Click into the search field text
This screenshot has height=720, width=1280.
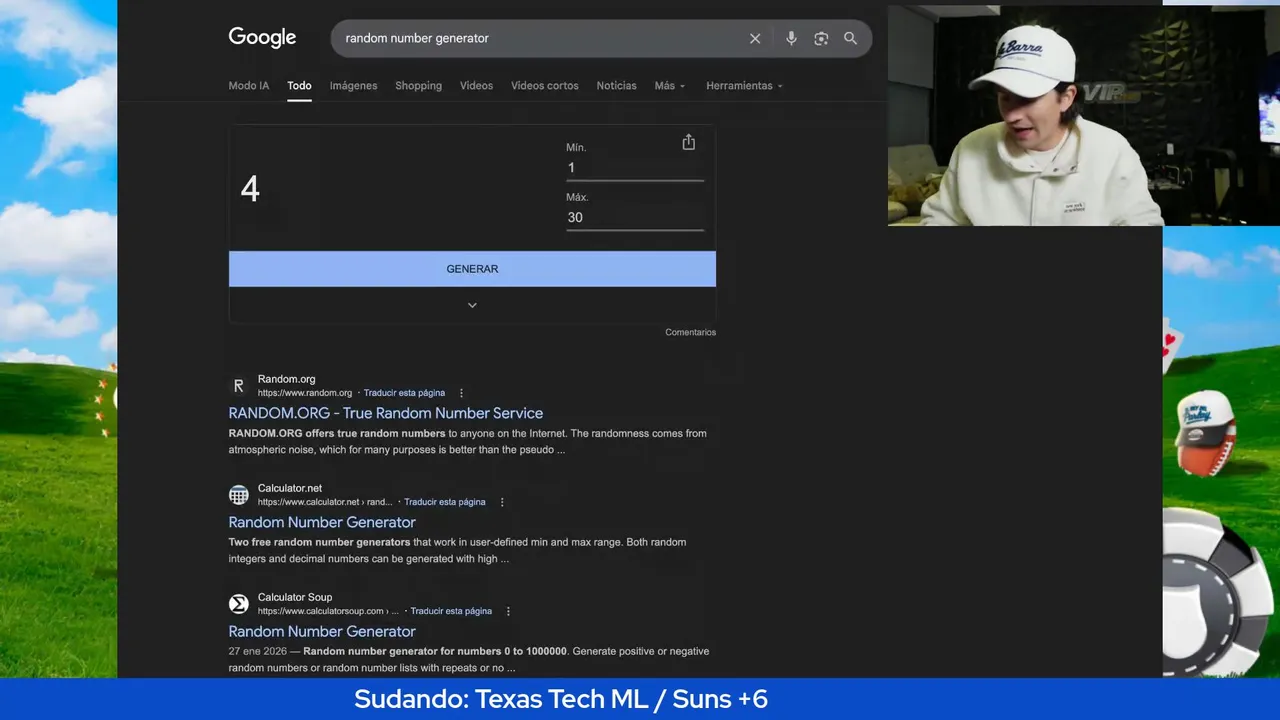coord(417,38)
